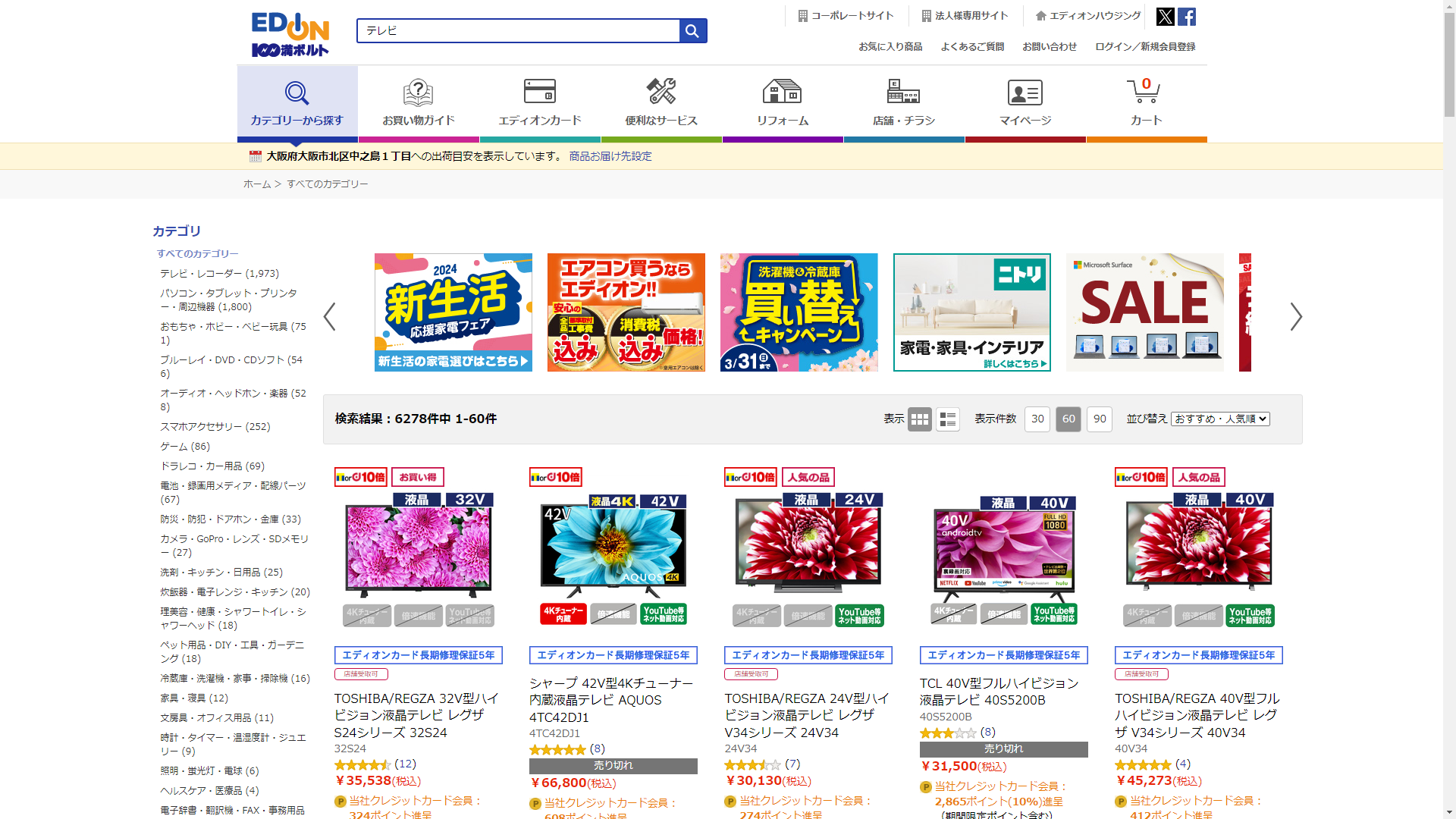Click the magnifier search submit button
Image resolution: width=1456 pixels, height=819 pixels.
tap(692, 31)
